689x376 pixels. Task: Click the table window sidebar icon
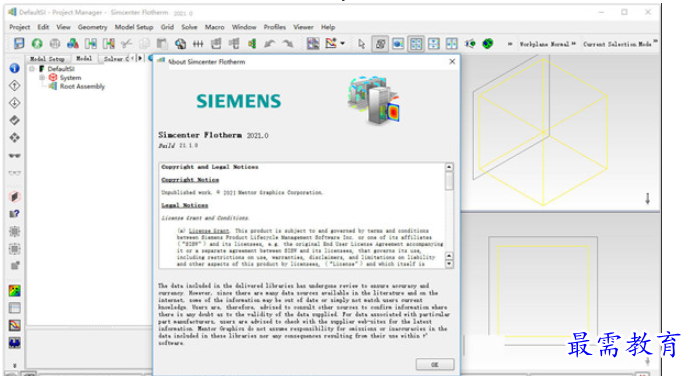(15, 308)
